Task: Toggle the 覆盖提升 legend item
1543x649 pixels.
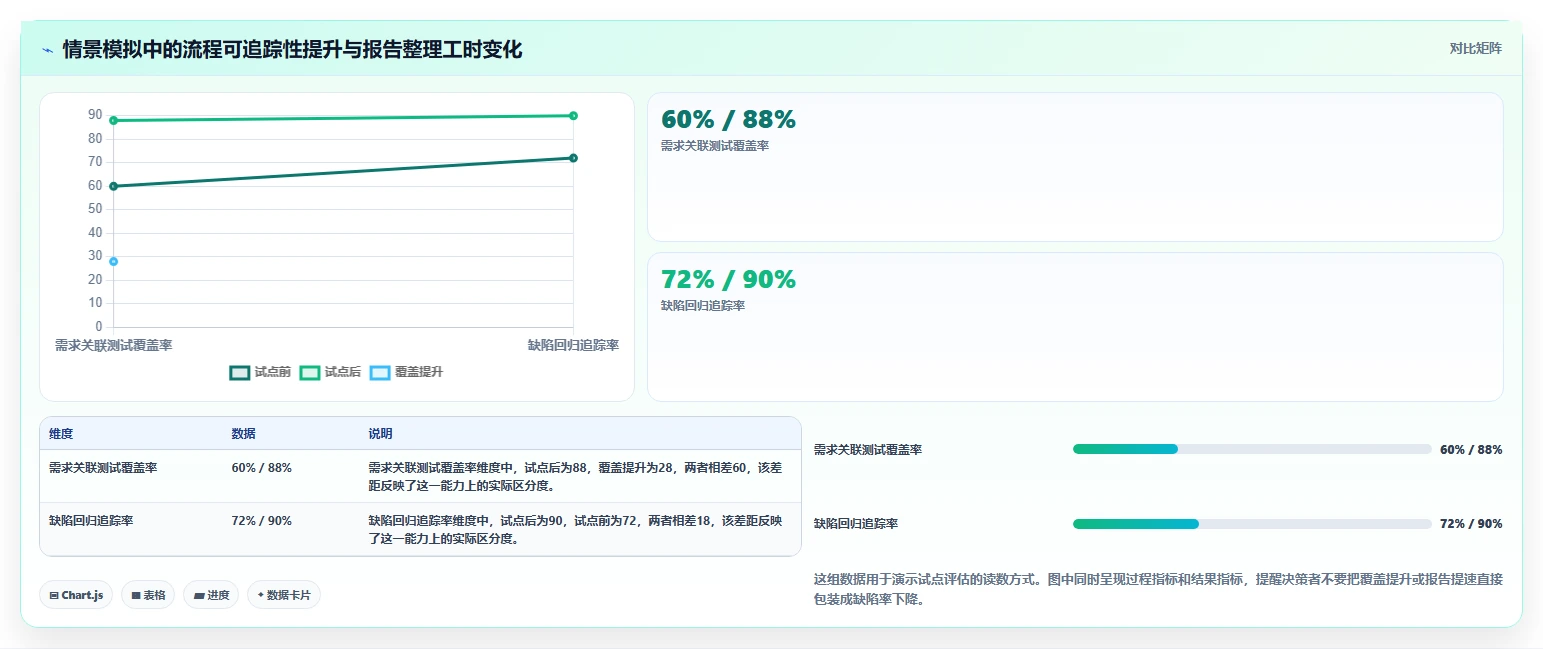Action: coord(406,372)
